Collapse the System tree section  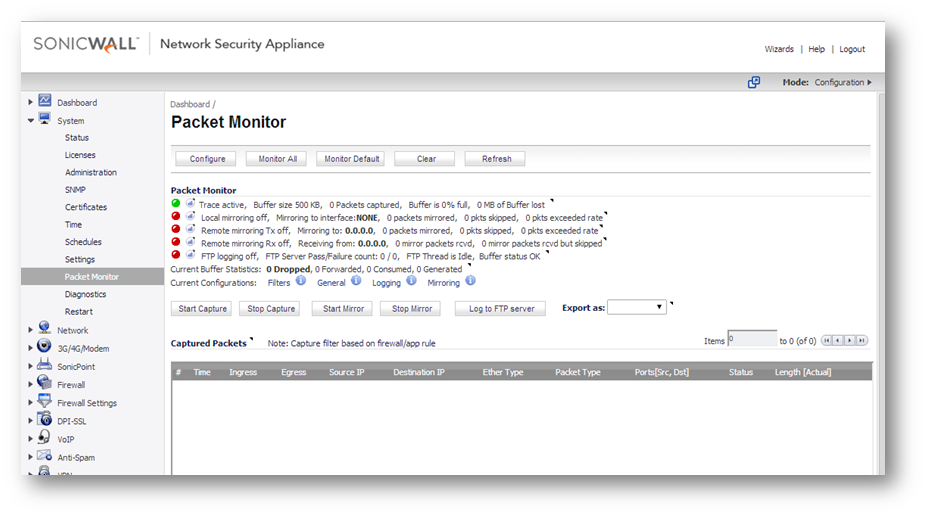click(x=31, y=121)
